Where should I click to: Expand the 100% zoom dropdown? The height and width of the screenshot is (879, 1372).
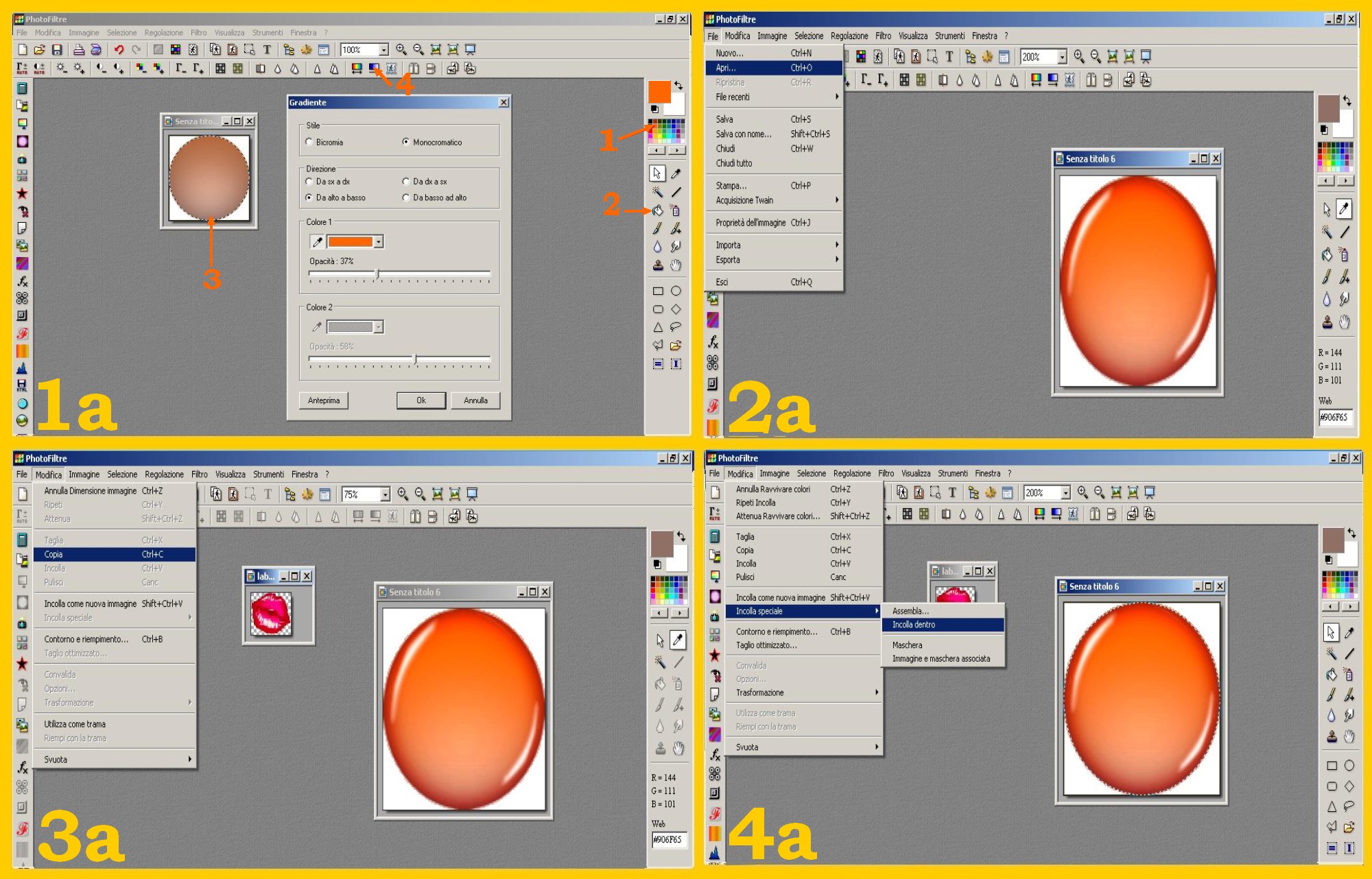coord(383,49)
